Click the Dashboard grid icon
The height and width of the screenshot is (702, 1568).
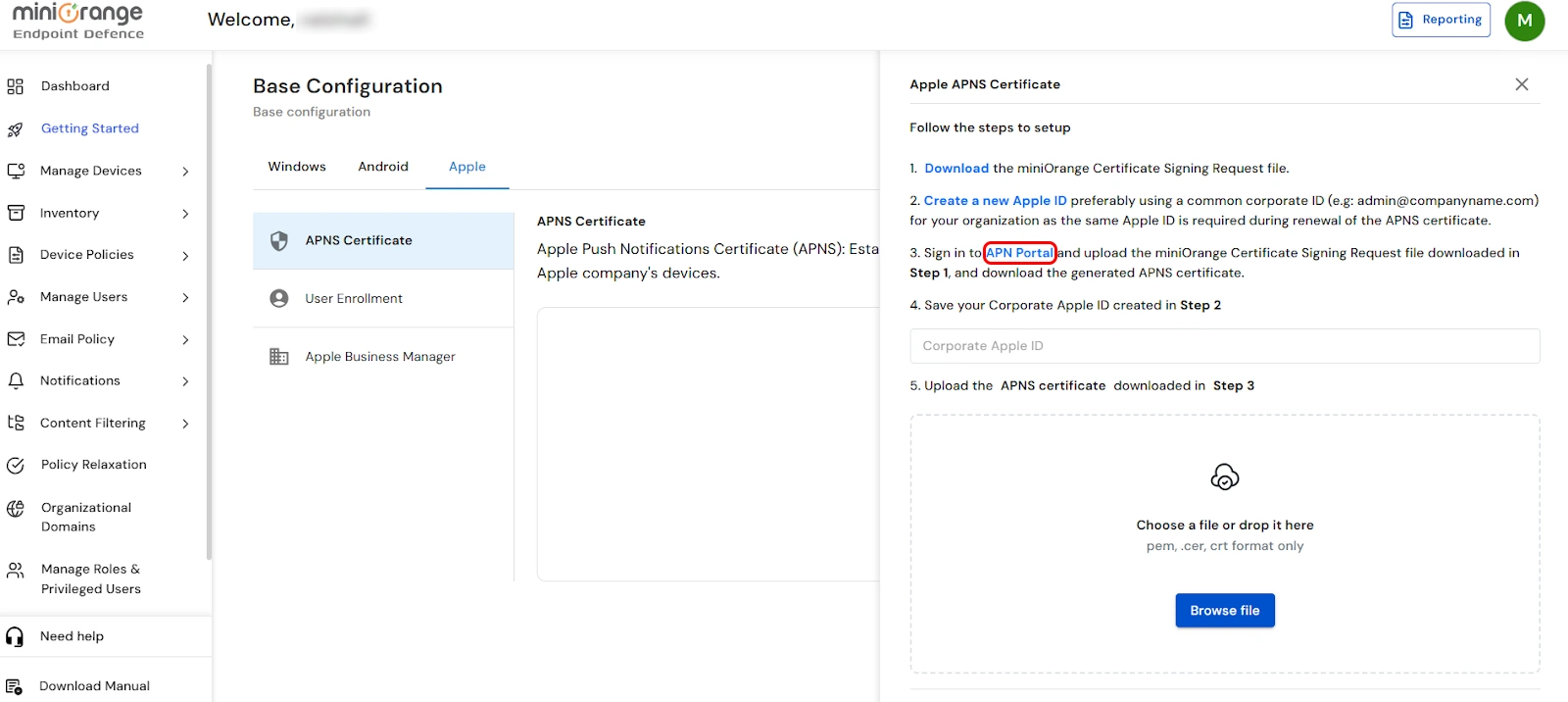[16, 86]
